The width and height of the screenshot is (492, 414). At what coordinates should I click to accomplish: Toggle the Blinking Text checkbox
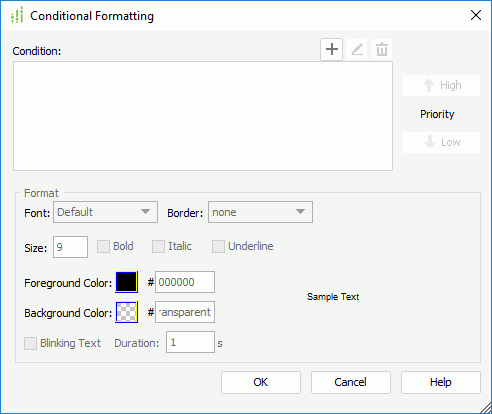(30, 343)
